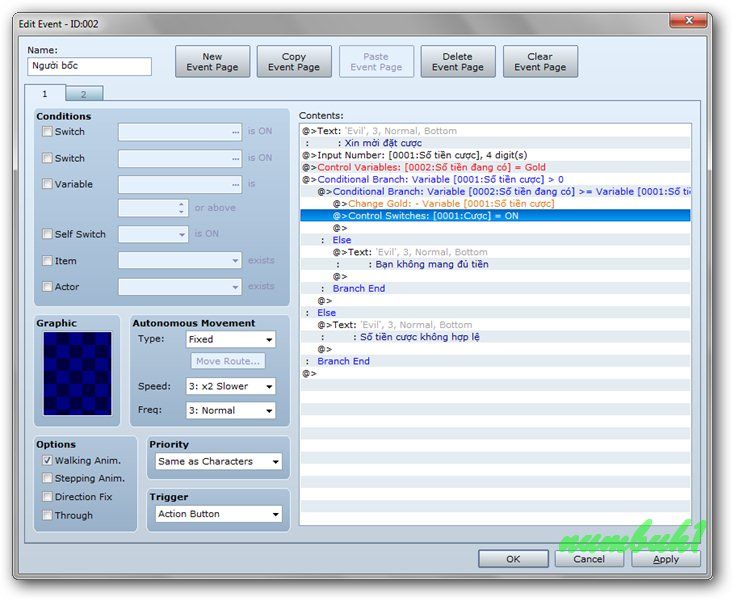Check the Direction Fix option
733x600 pixels.
[x=47, y=497]
